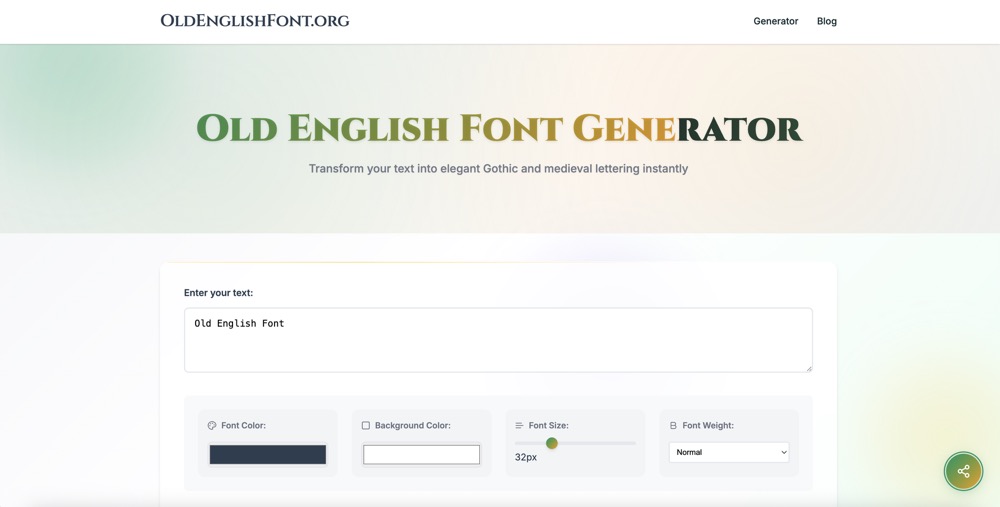The image size is (1000, 507).
Task: Click the floating share icon button
Action: coord(963,471)
